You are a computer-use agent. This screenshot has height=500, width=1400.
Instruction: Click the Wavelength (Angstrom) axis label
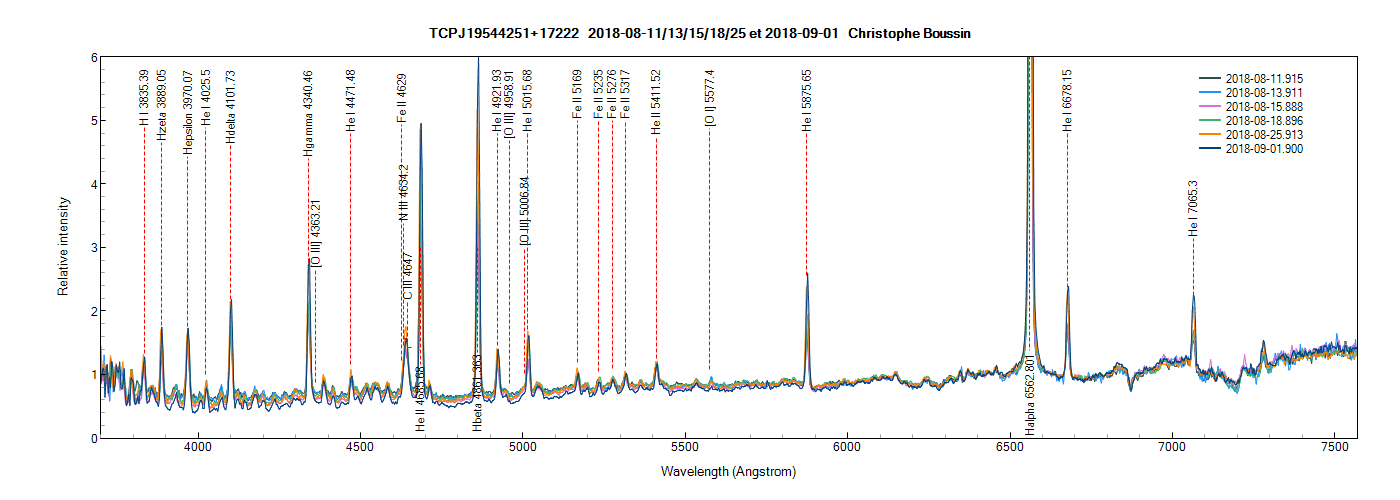729,470
